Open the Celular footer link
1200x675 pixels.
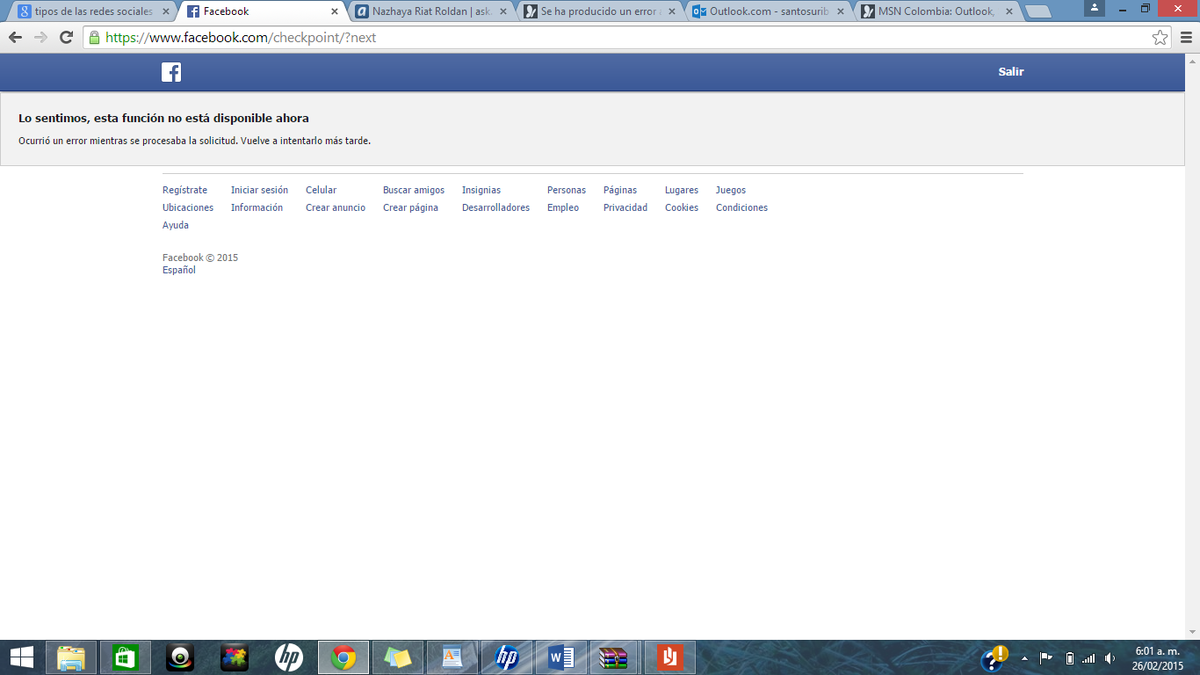tap(321, 190)
